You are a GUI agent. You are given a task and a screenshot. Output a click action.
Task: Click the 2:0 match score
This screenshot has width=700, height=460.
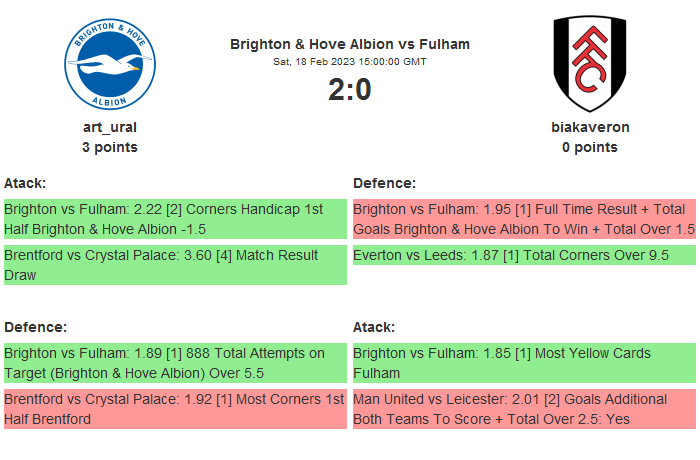pyautogui.click(x=350, y=90)
